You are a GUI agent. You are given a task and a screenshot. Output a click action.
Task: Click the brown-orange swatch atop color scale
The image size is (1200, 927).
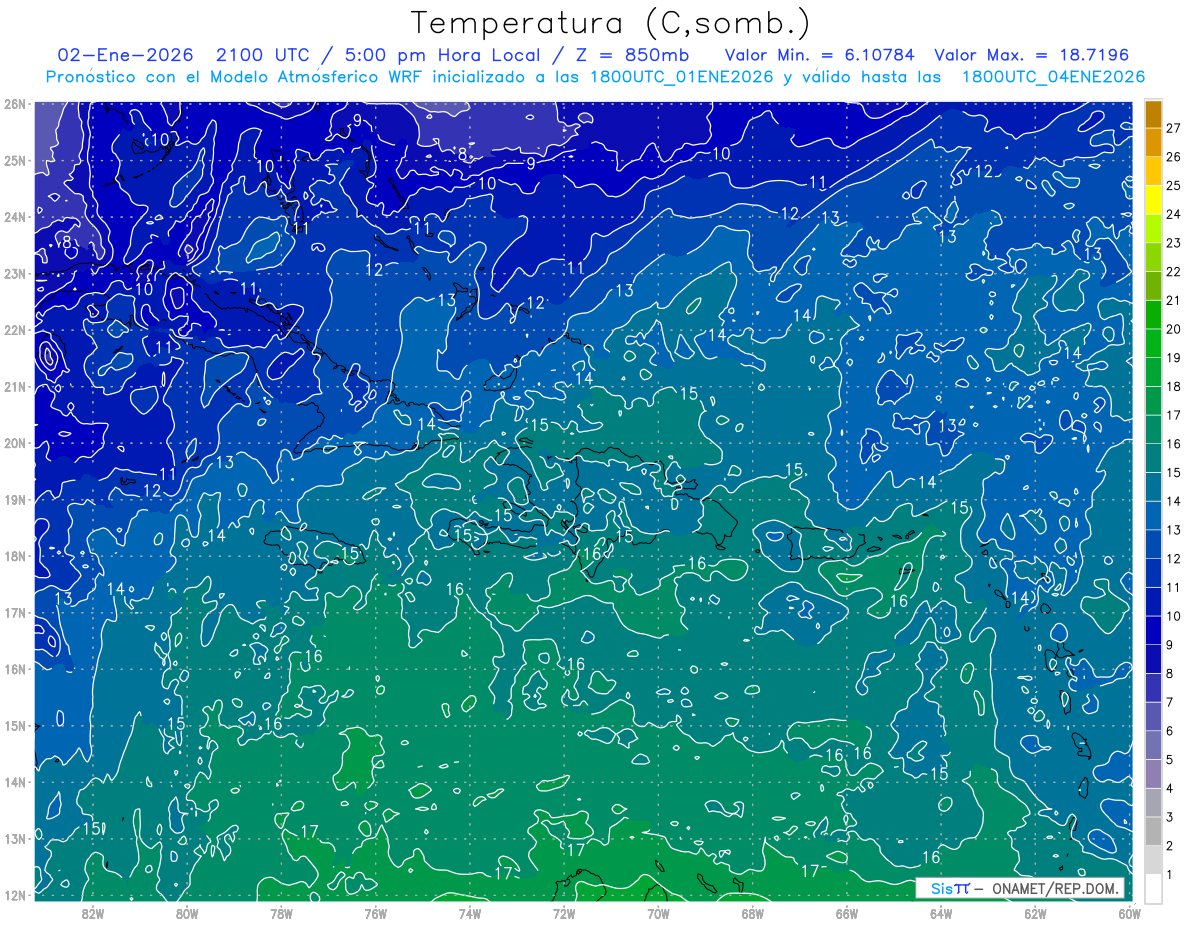point(1154,115)
